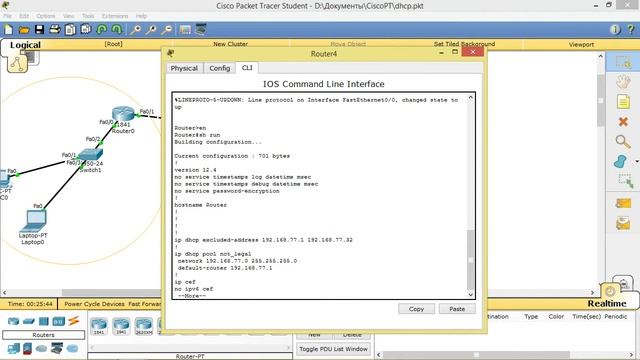
Task: Switch to the Logical workspace tab
Action: coord(25,45)
